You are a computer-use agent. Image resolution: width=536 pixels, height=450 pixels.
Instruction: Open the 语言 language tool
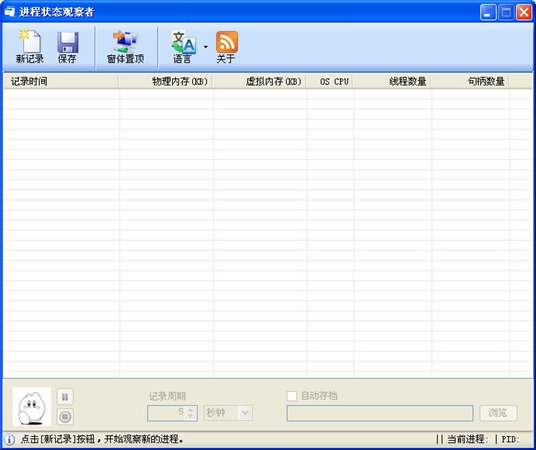183,47
